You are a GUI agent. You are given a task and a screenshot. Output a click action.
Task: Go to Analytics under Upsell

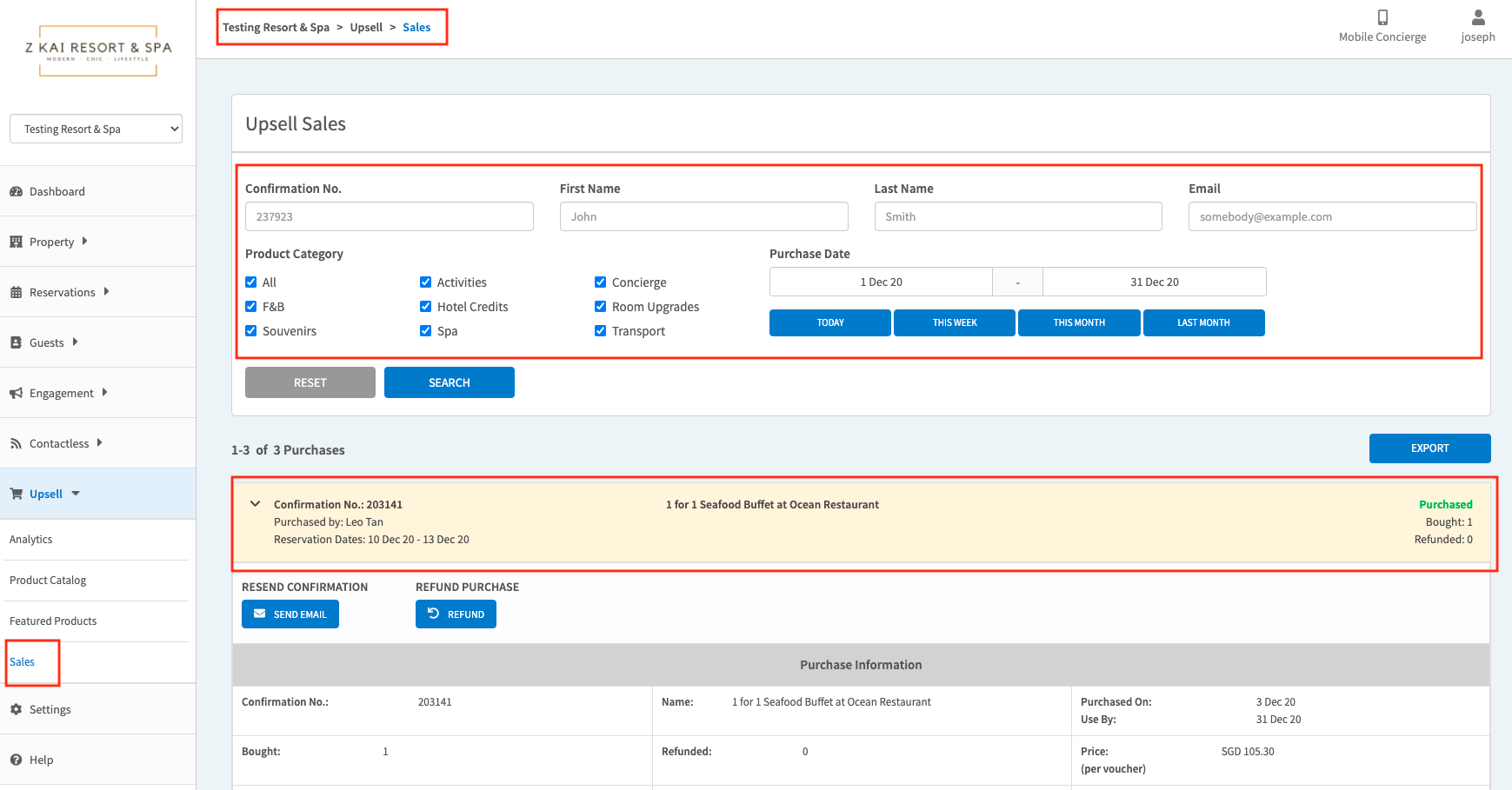click(x=31, y=540)
